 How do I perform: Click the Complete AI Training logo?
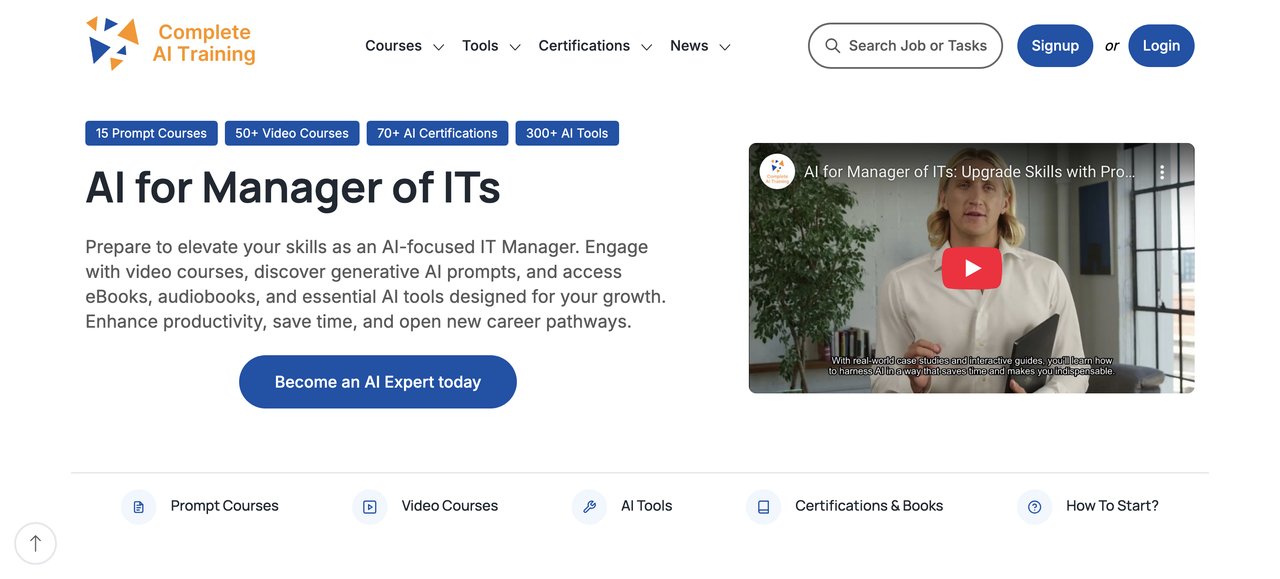171,44
